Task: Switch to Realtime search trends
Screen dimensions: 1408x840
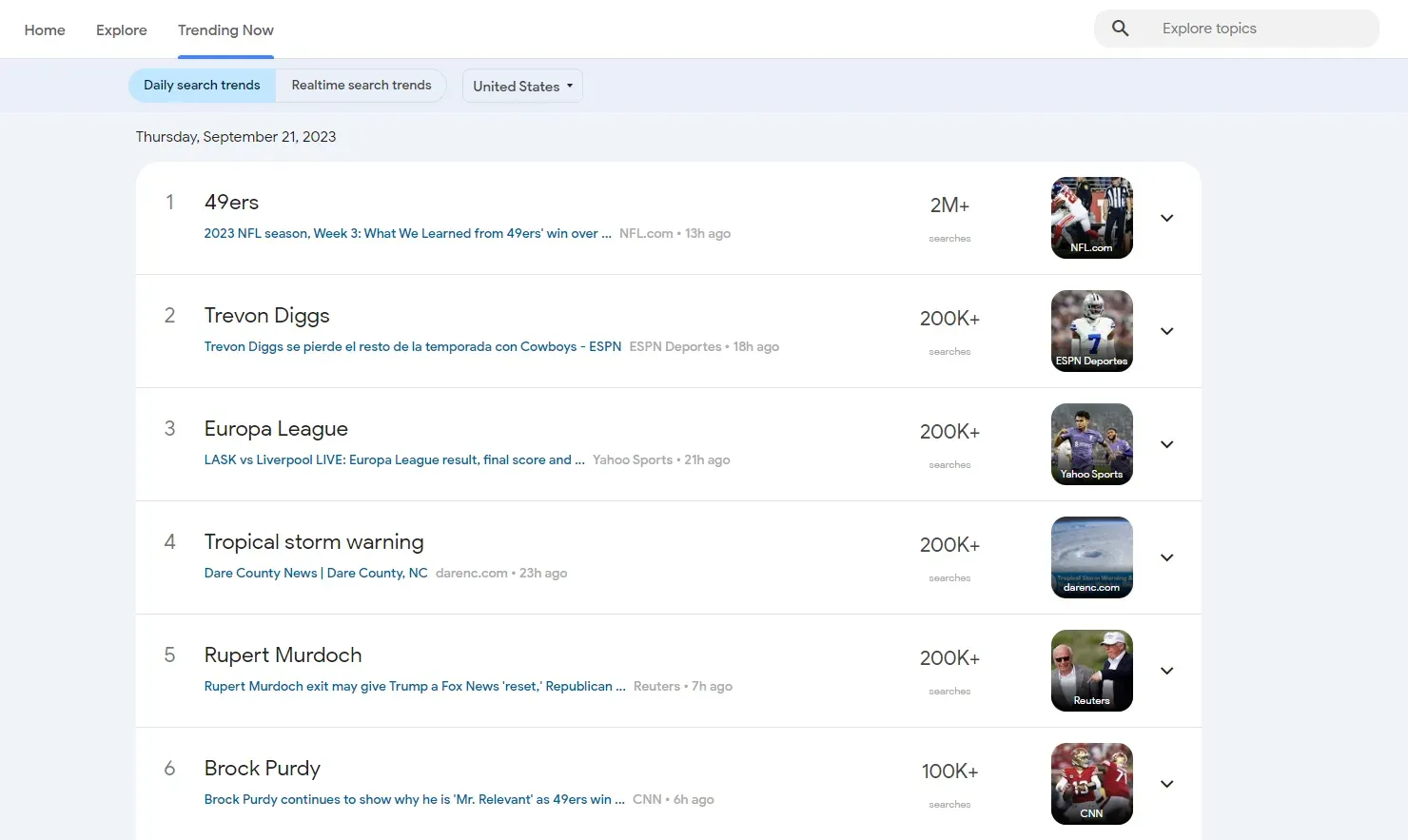Action: (x=361, y=85)
